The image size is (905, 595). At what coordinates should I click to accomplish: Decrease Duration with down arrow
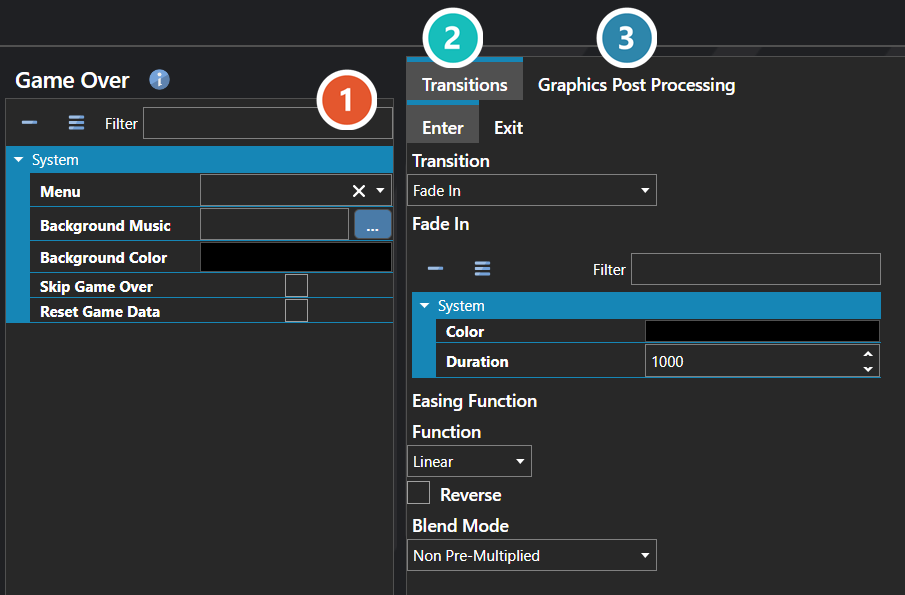click(x=867, y=369)
